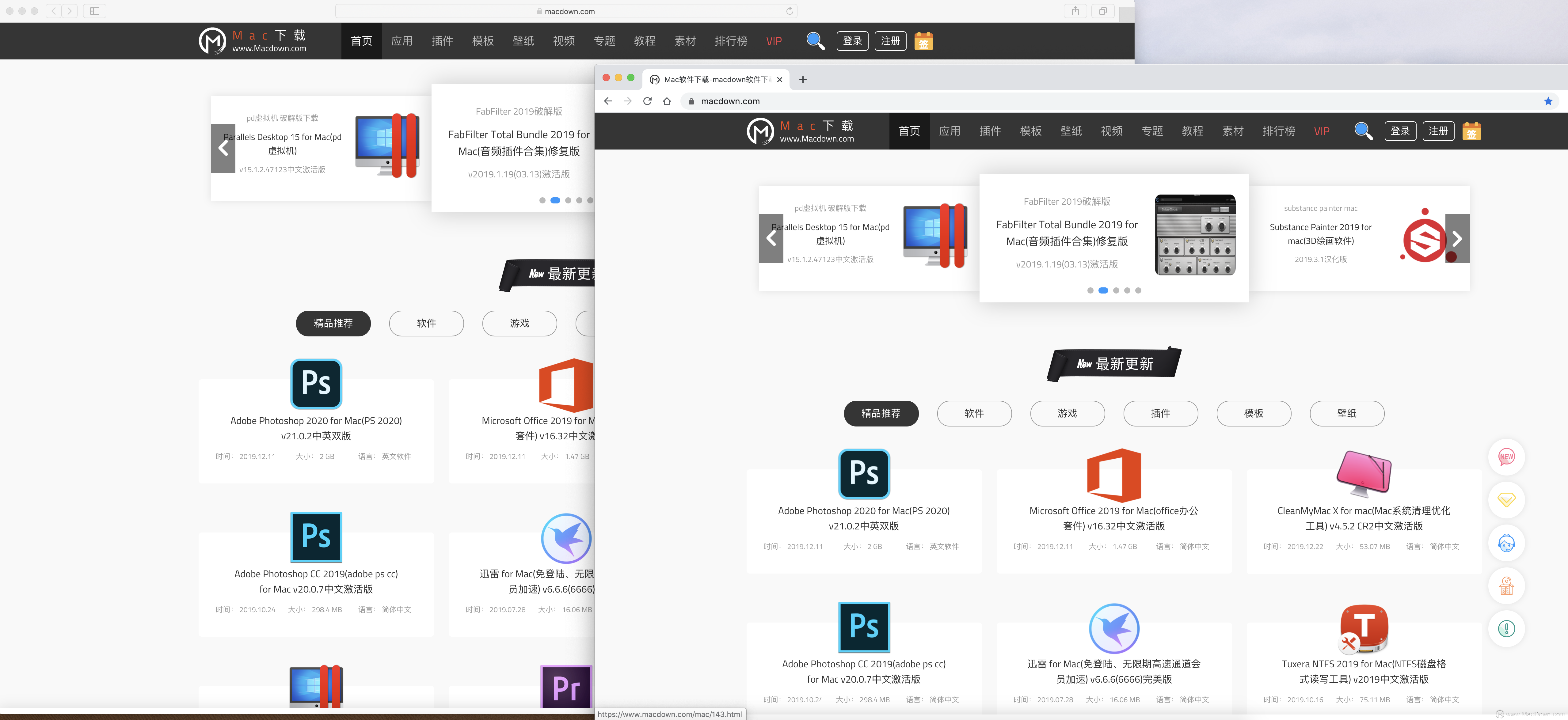The width and height of the screenshot is (1568, 720).
Task: Select the 精品推荐 filter in Chrome window
Action: point(881,413)
